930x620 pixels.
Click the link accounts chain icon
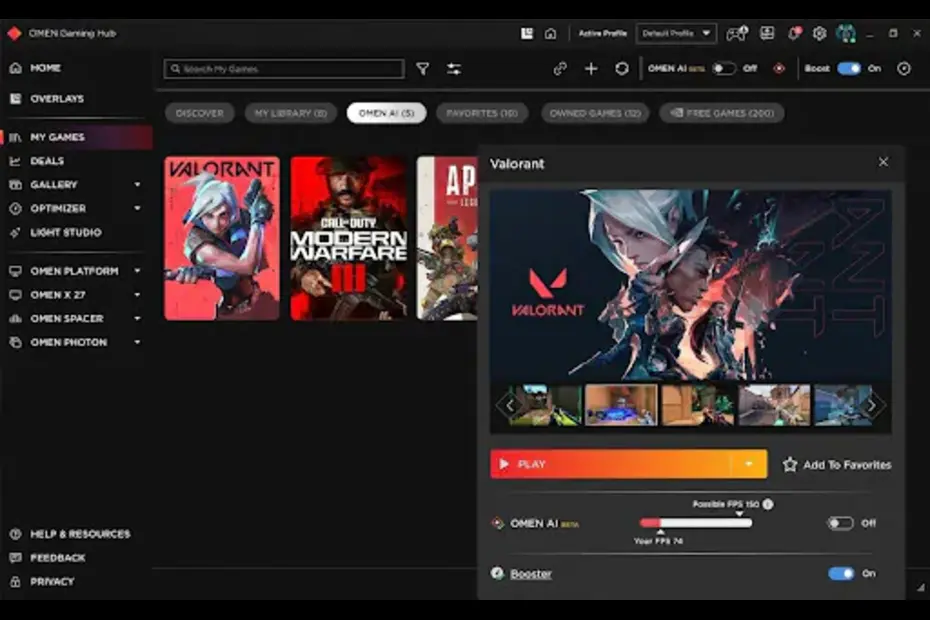[x=560, y=69]
